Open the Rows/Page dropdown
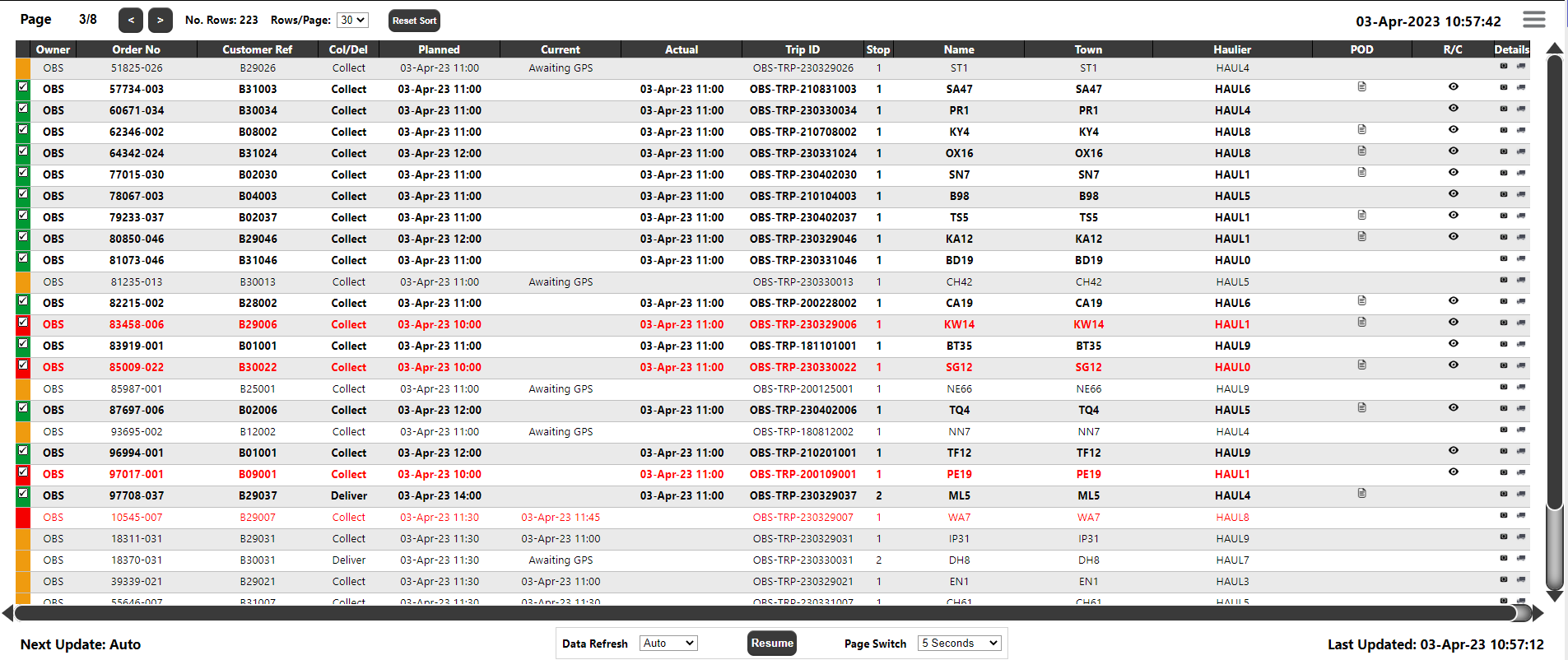 [352, 20]
